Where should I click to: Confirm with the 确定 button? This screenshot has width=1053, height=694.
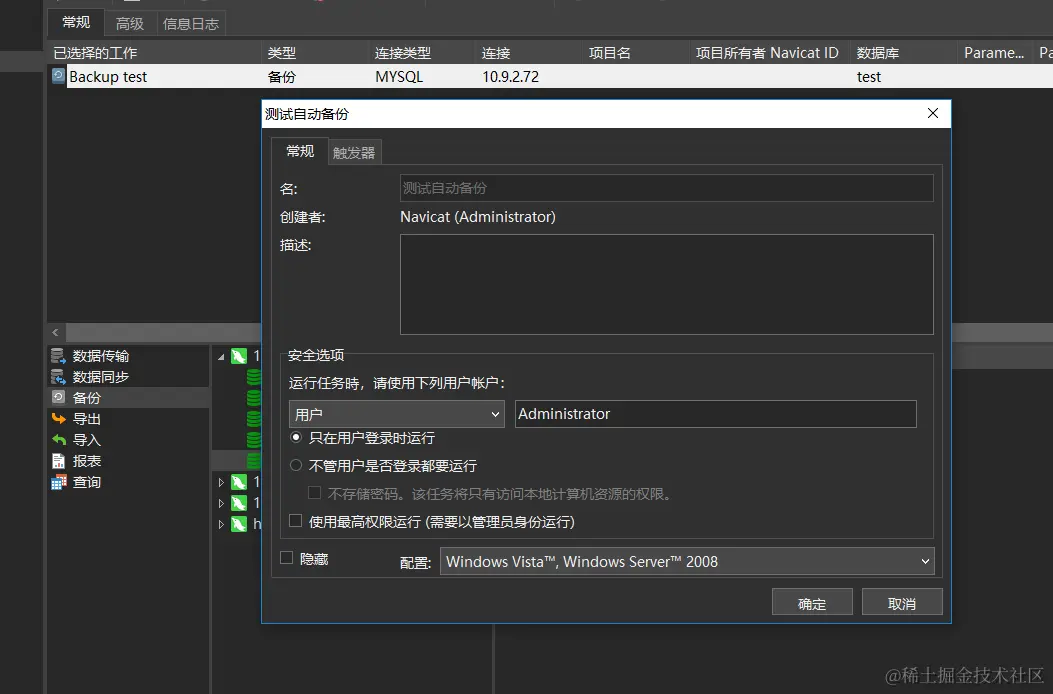pyautogui.click(x=812, y=603)
